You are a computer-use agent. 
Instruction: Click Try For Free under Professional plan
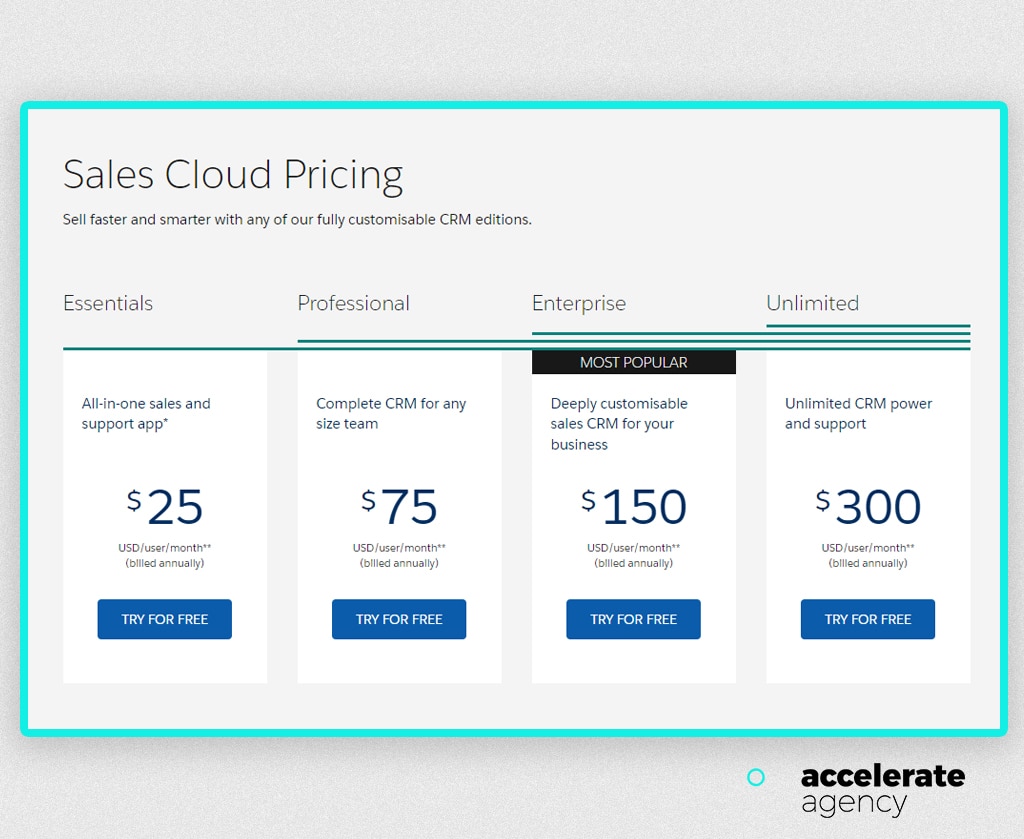coord(399,619)
